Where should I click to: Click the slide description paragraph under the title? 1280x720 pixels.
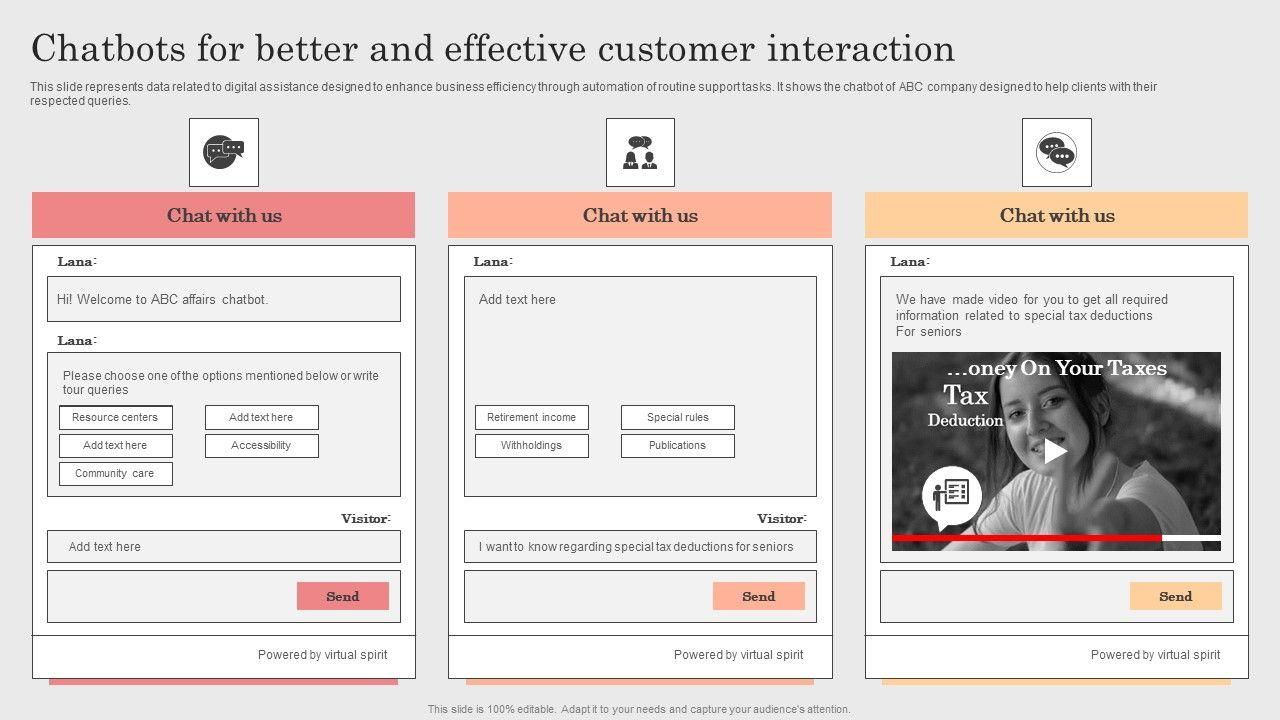pos(593,93)
